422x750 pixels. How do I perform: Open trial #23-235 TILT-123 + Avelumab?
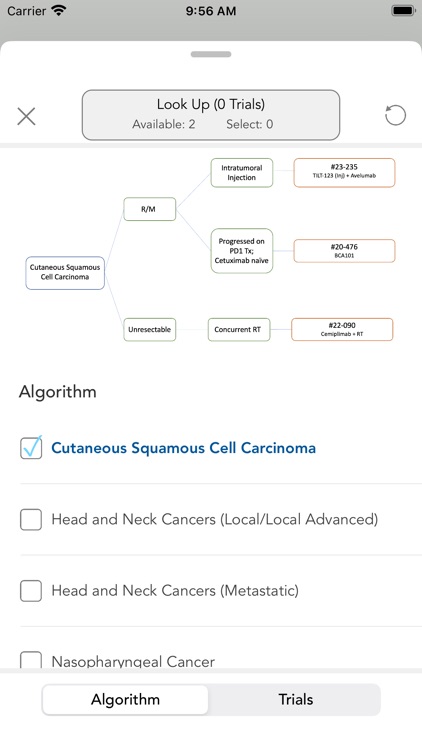[x=344, y=173]
